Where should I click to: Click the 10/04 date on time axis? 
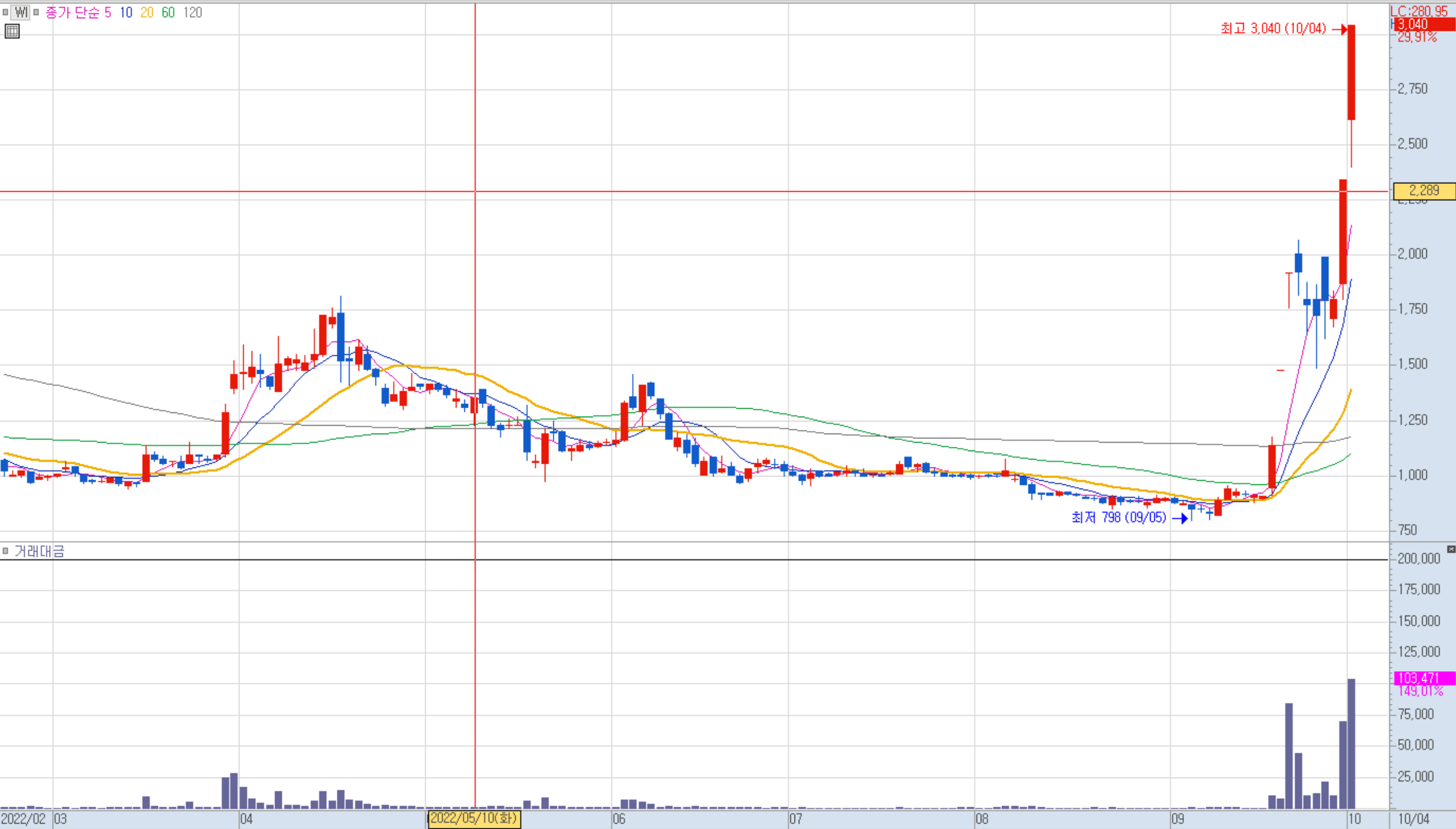point(1414,819)
